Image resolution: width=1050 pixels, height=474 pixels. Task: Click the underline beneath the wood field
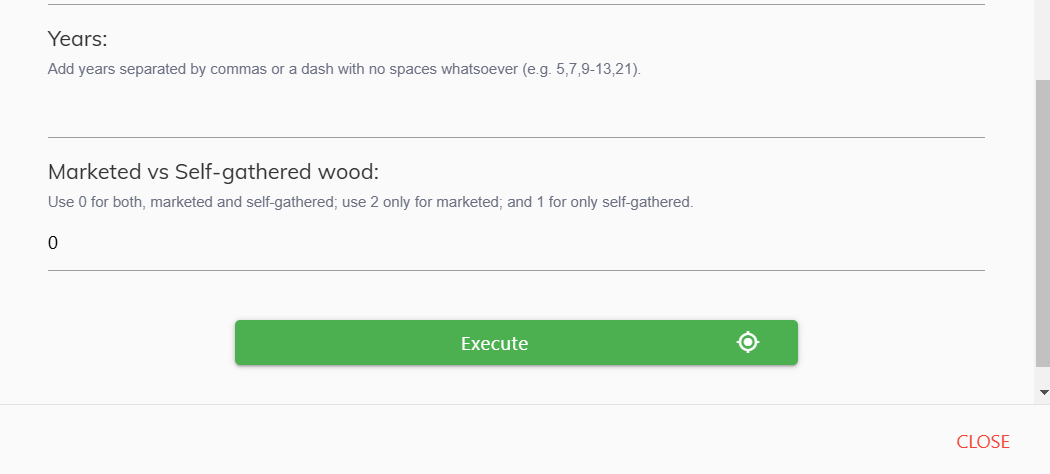point(516,270)
